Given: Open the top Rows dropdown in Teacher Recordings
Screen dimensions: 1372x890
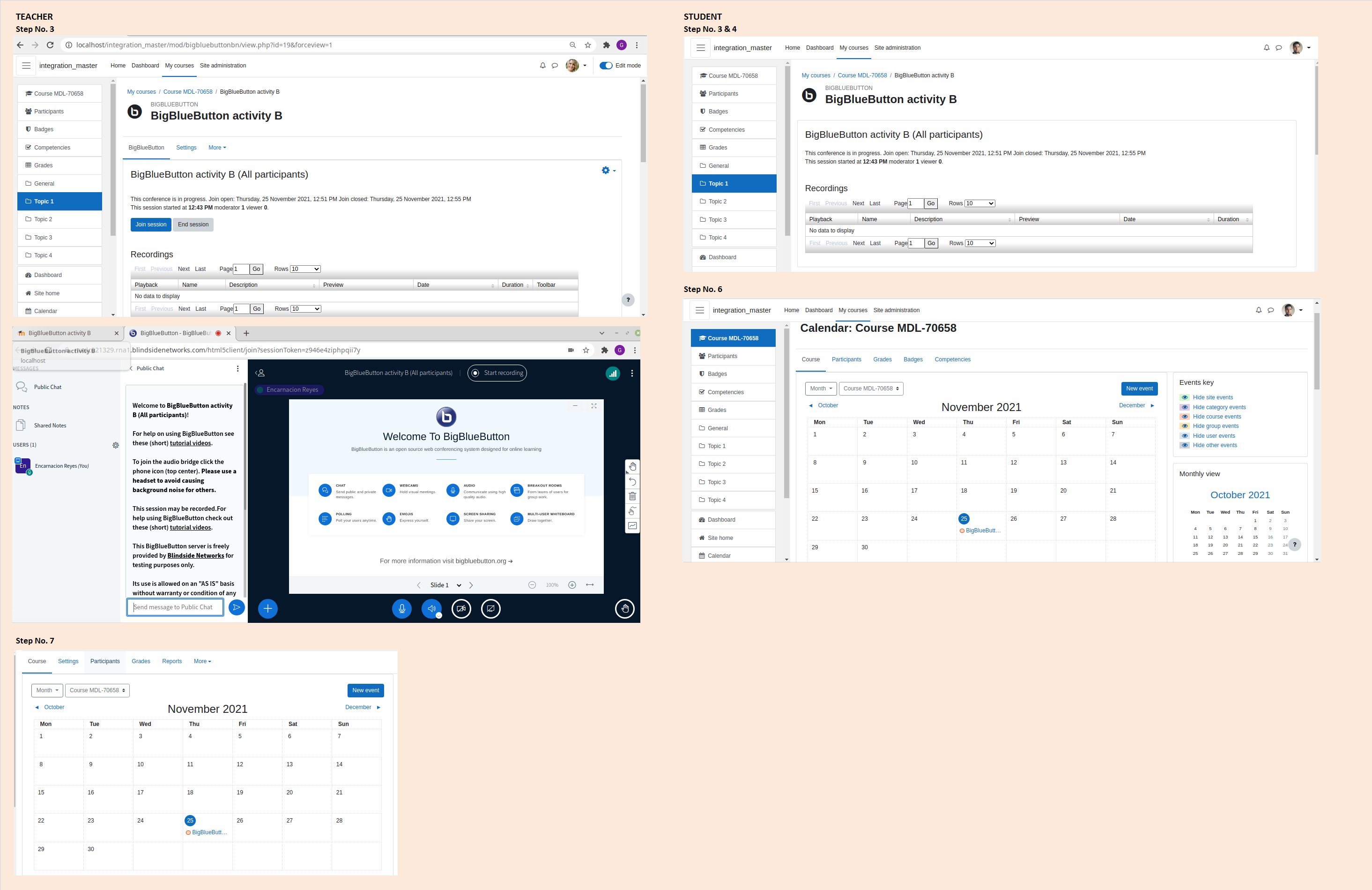Looking at the screenshot, I should pyautogui.click(x=305, y=269).
